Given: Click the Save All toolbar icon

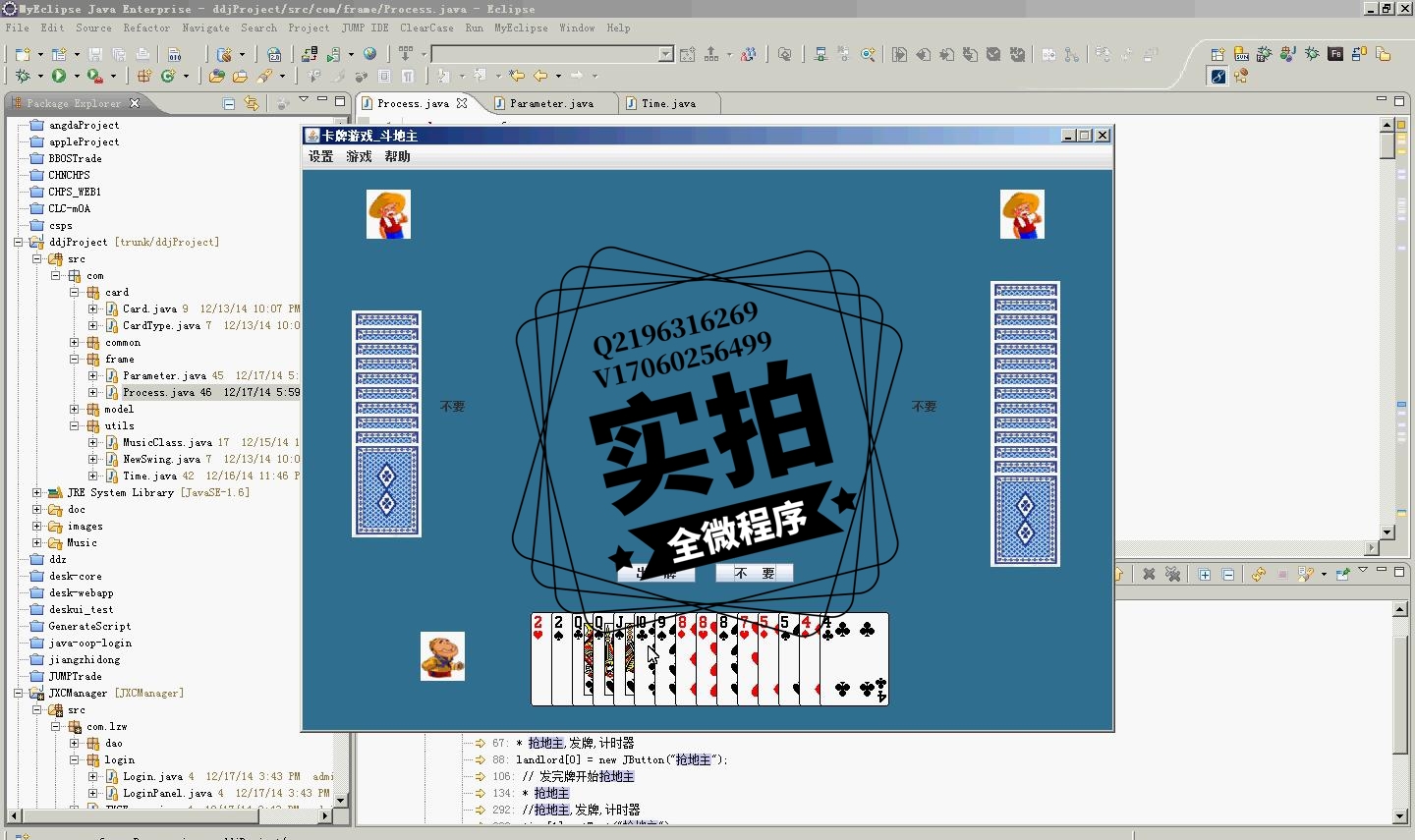Looking at the screenshot, I should click(x=119, y=54).
